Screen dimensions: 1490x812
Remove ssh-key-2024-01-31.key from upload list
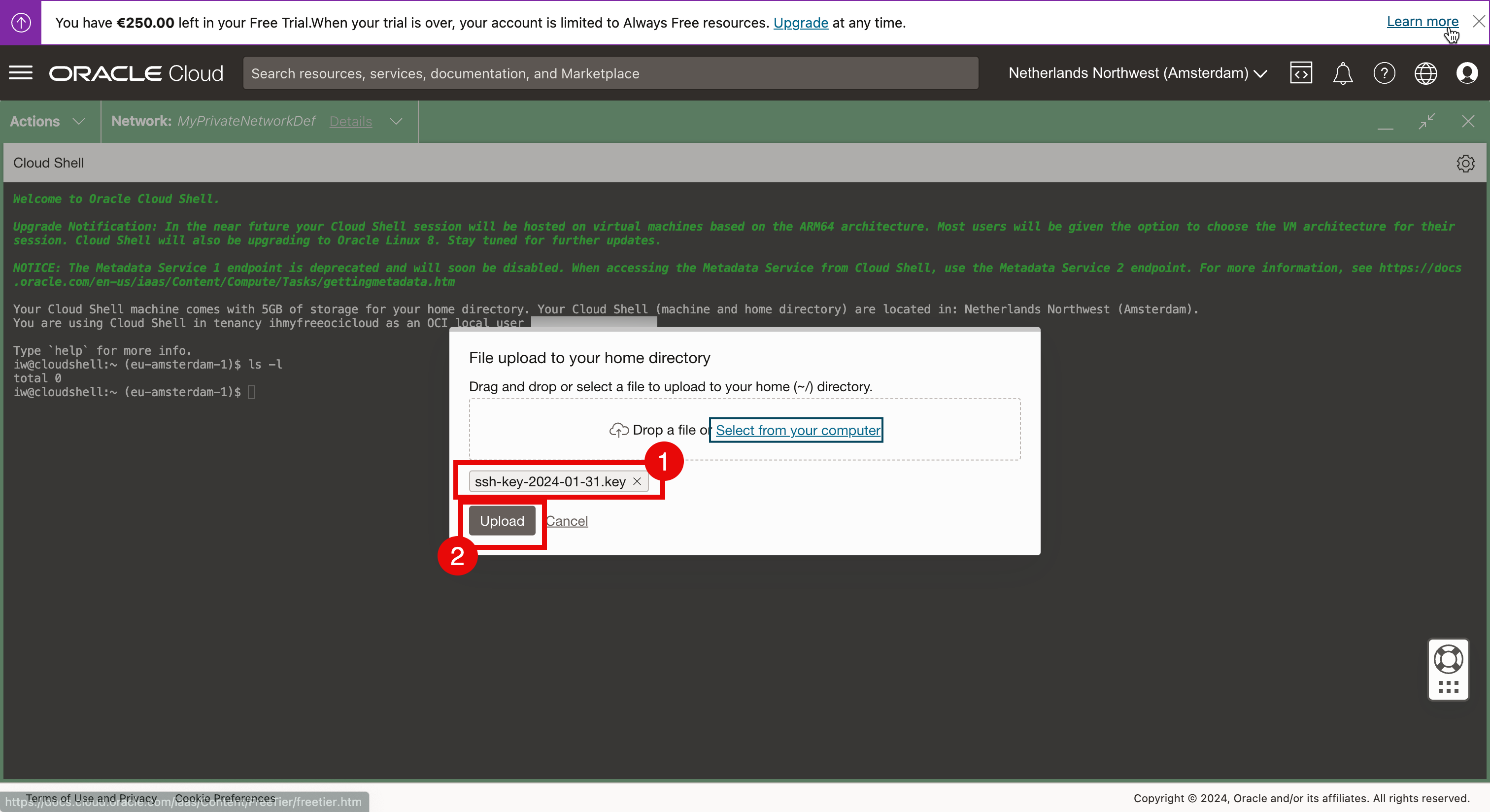[637, 481]
